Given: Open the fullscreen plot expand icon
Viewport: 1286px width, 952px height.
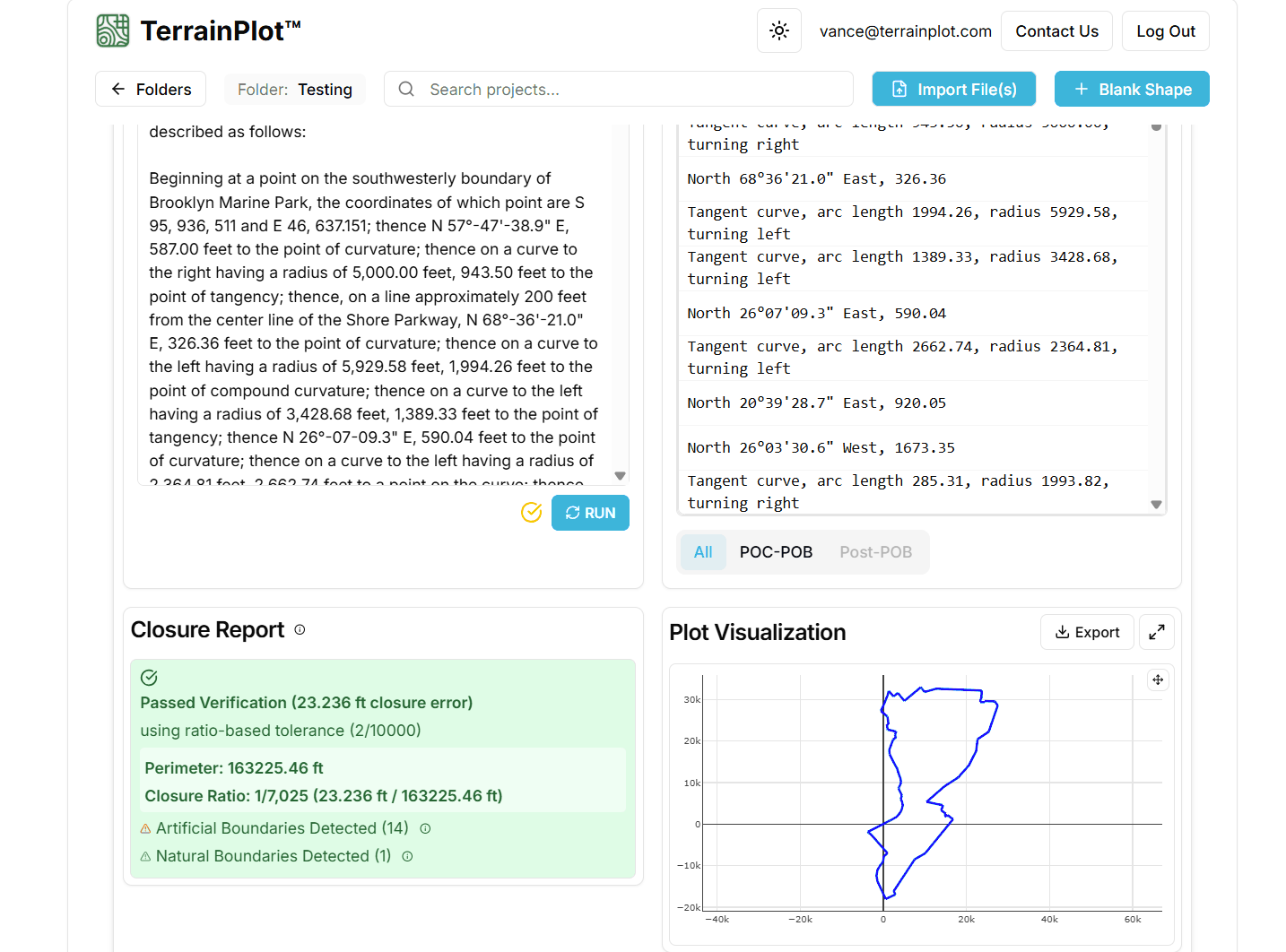Looking at the screenshot, I should [x=1157, y=632].
